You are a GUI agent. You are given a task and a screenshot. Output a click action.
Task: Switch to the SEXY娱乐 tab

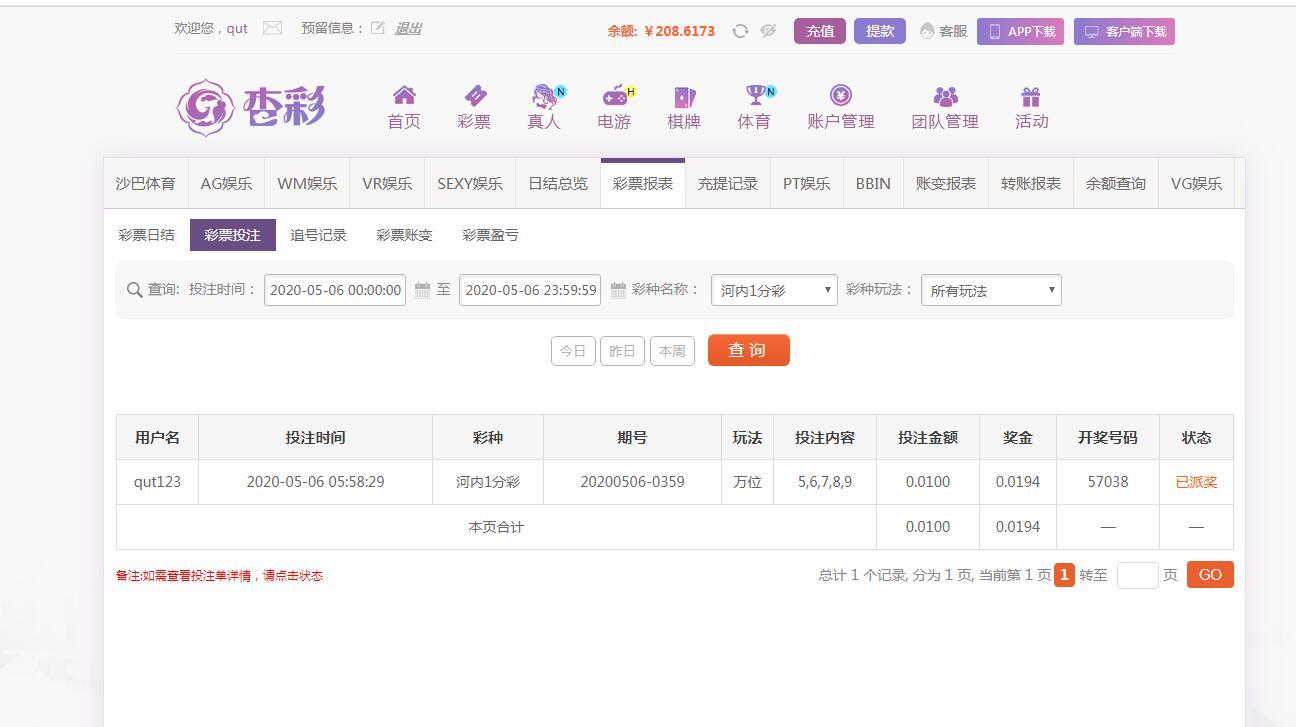pos(470,183)
